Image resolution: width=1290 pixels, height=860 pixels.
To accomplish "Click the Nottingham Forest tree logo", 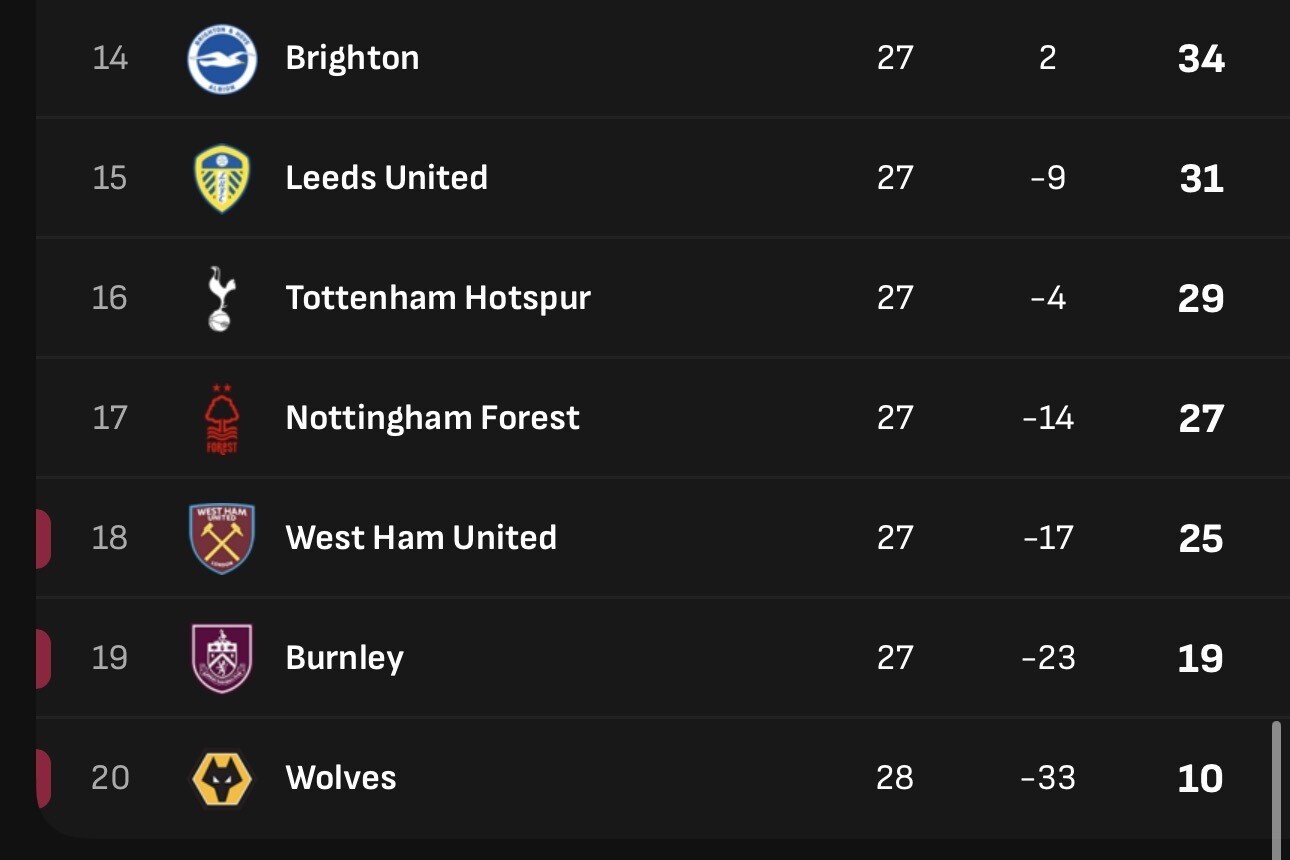I will [221, 418].
